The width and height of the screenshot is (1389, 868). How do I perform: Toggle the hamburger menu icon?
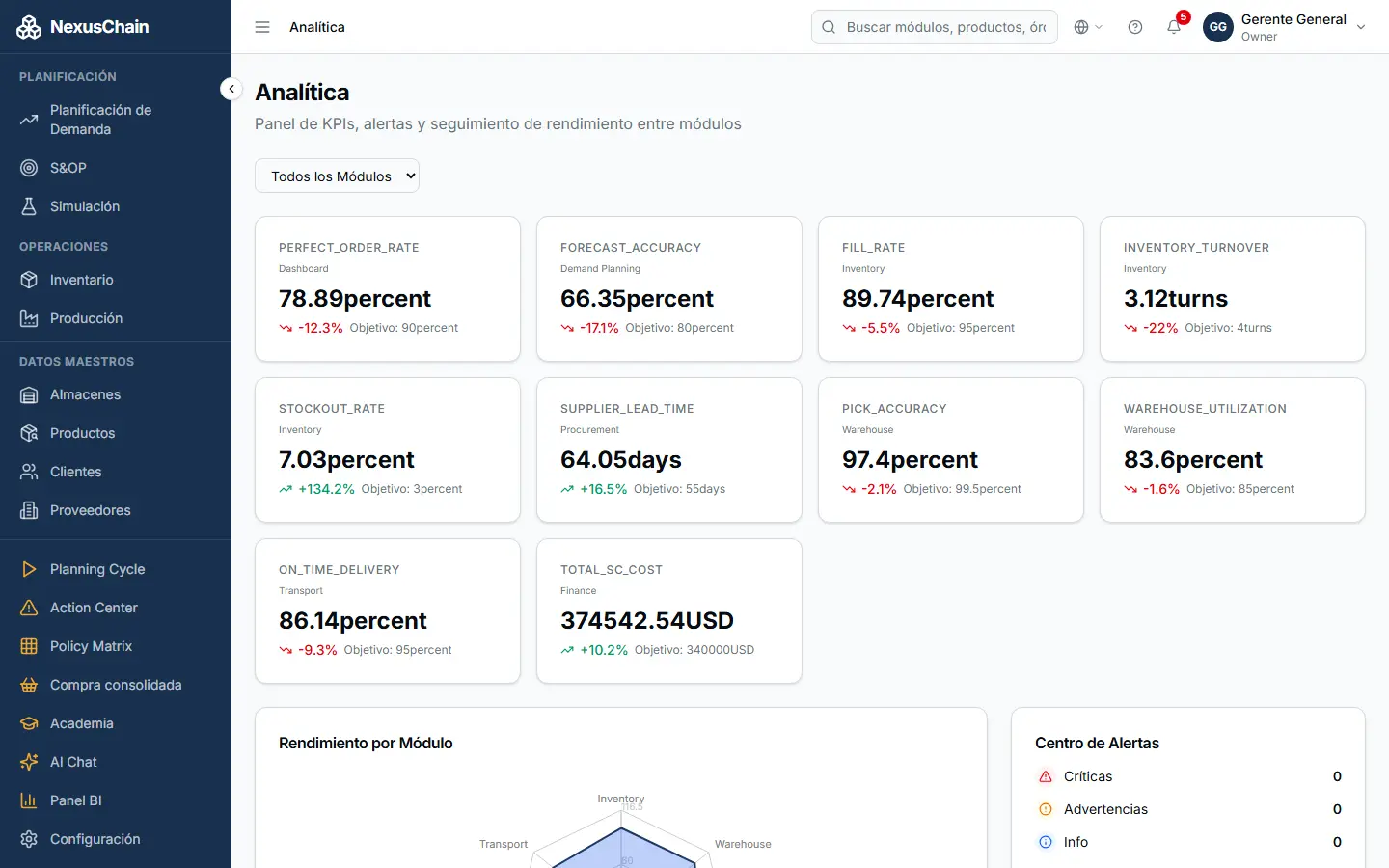tap(262, 27)
